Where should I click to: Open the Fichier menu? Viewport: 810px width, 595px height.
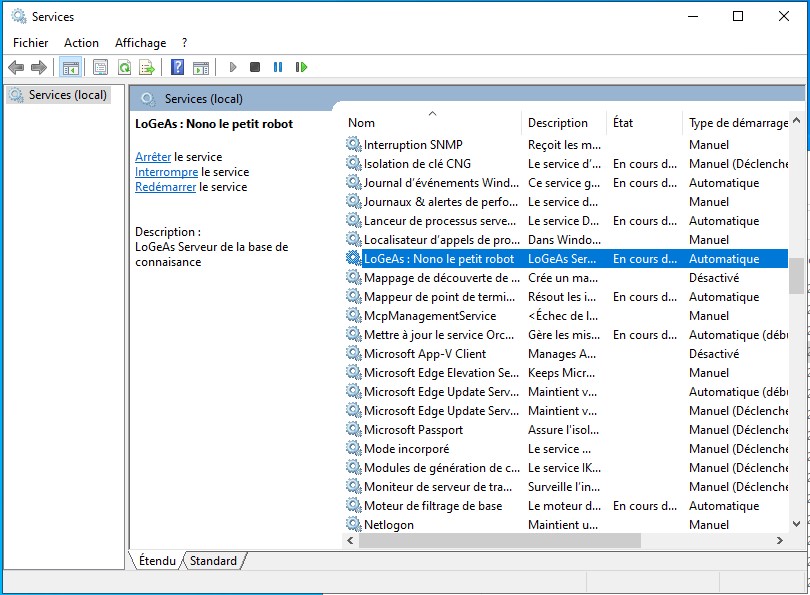pyautogui.click(x=30, y=43)
